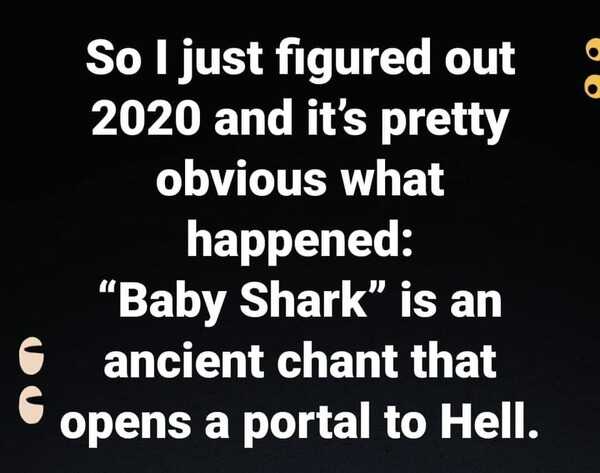Click the lower beige emoji shape
The image size is (600, 473).
coord(31,404)
